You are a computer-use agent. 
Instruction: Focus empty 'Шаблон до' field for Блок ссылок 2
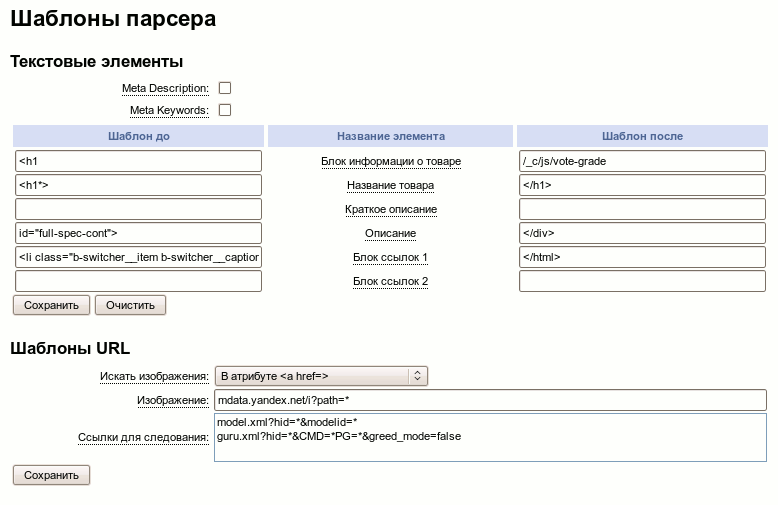pos(138,281)
